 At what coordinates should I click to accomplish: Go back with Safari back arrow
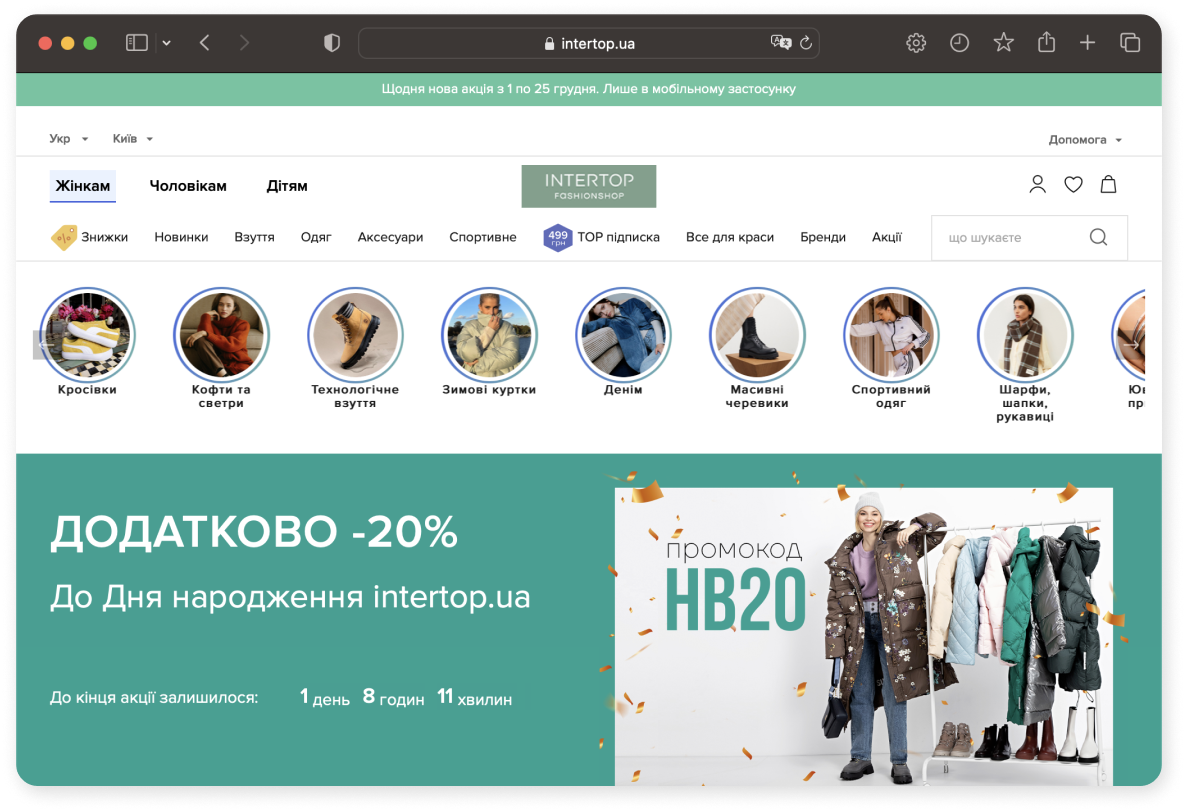coord(204,43)
